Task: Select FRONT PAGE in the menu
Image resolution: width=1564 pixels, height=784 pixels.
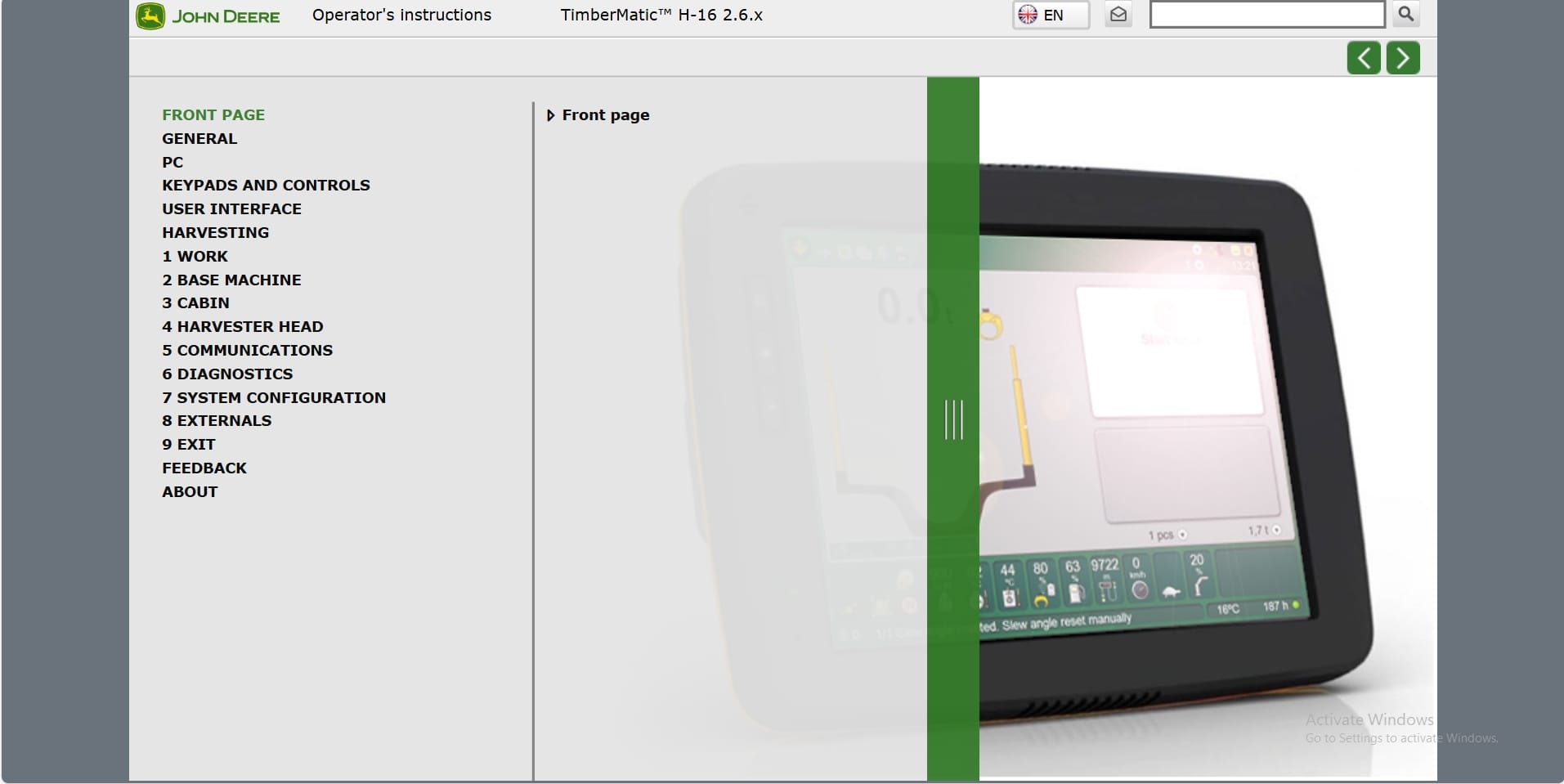Action: [213, 115]
